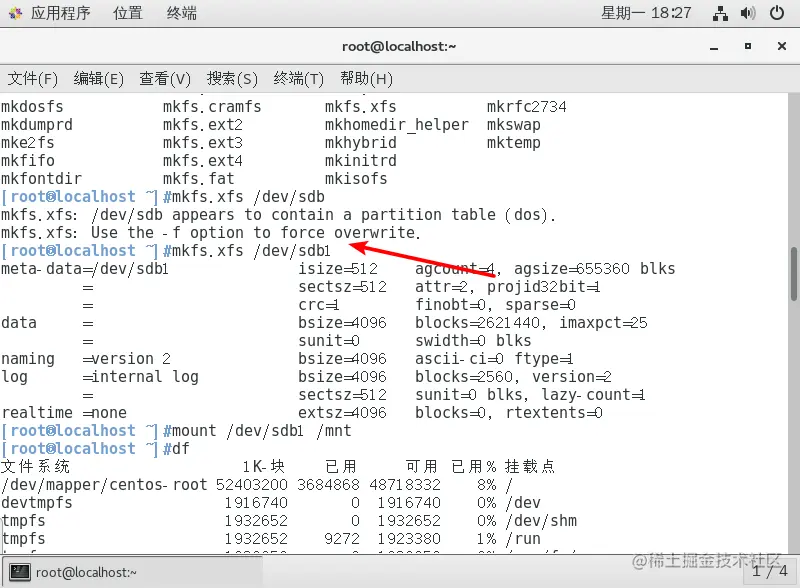Click the line about force overwrite option
This screenshot has height=588, width=800.
pyautogui.click(x=211, y=233)
